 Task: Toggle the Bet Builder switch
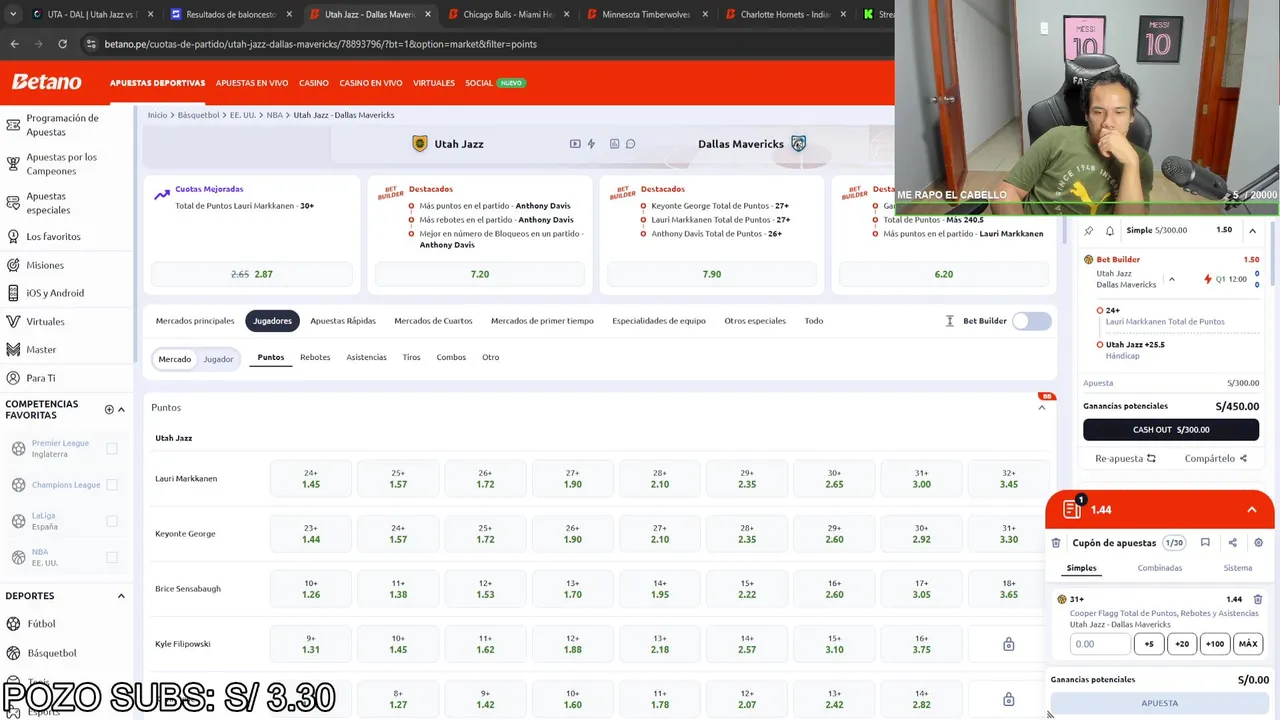pos(1032,321)
